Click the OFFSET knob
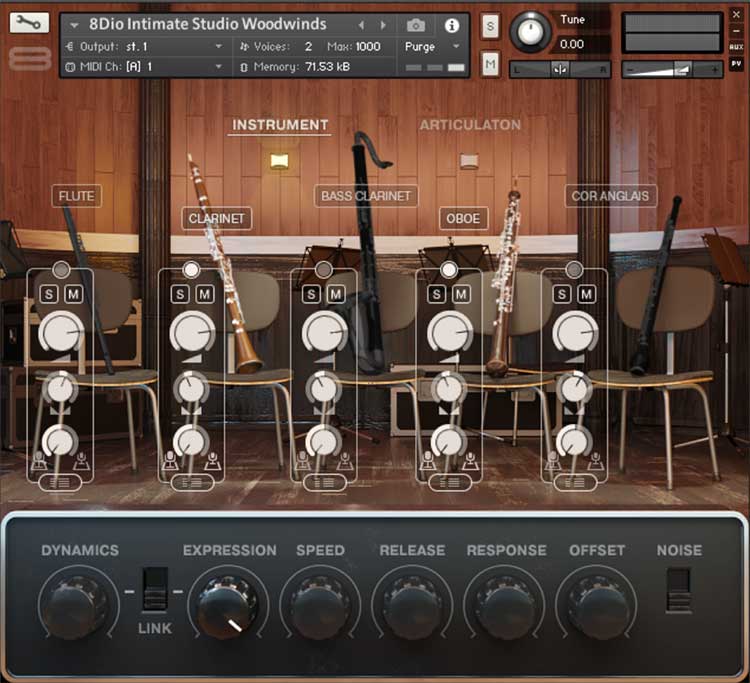750x683 pixels. (x=596, y=606)
